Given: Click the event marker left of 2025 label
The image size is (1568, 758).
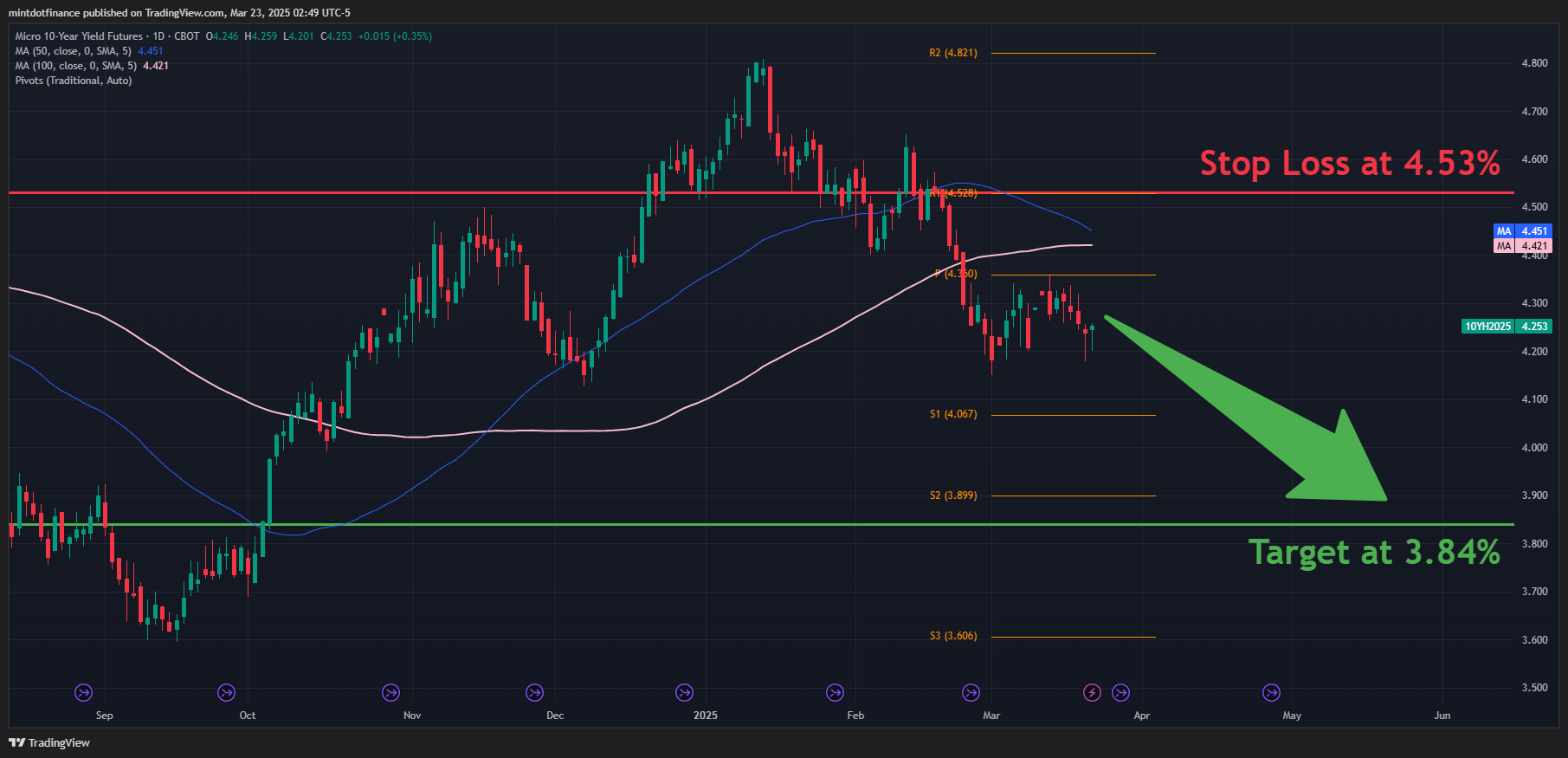Looking at the screenshot, I should (x=684, y=692).
